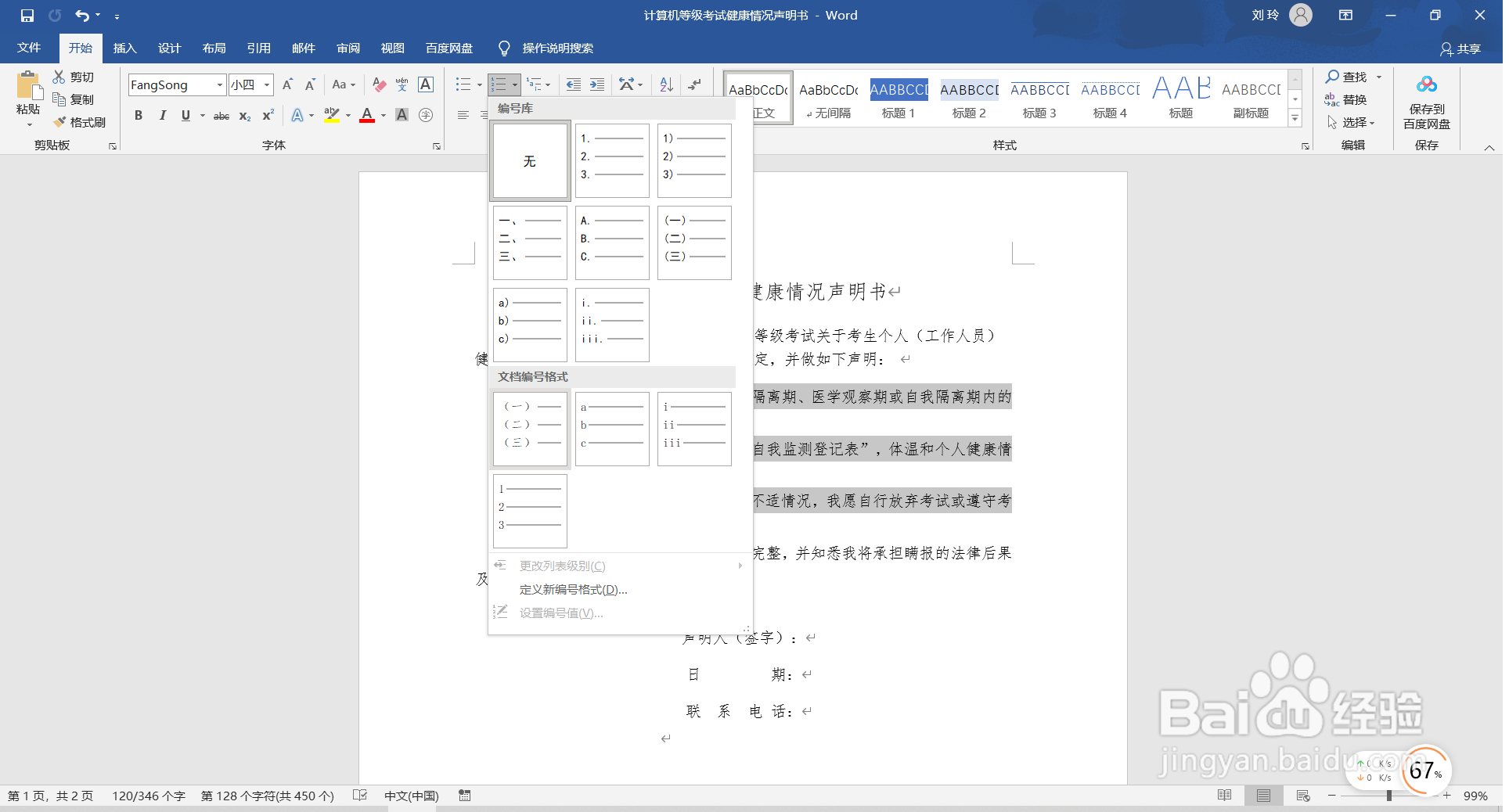The width and height of the screenshot is (1509, 812).
Task: Open the Change Case Aa dropdown
Action: [344, 84]
